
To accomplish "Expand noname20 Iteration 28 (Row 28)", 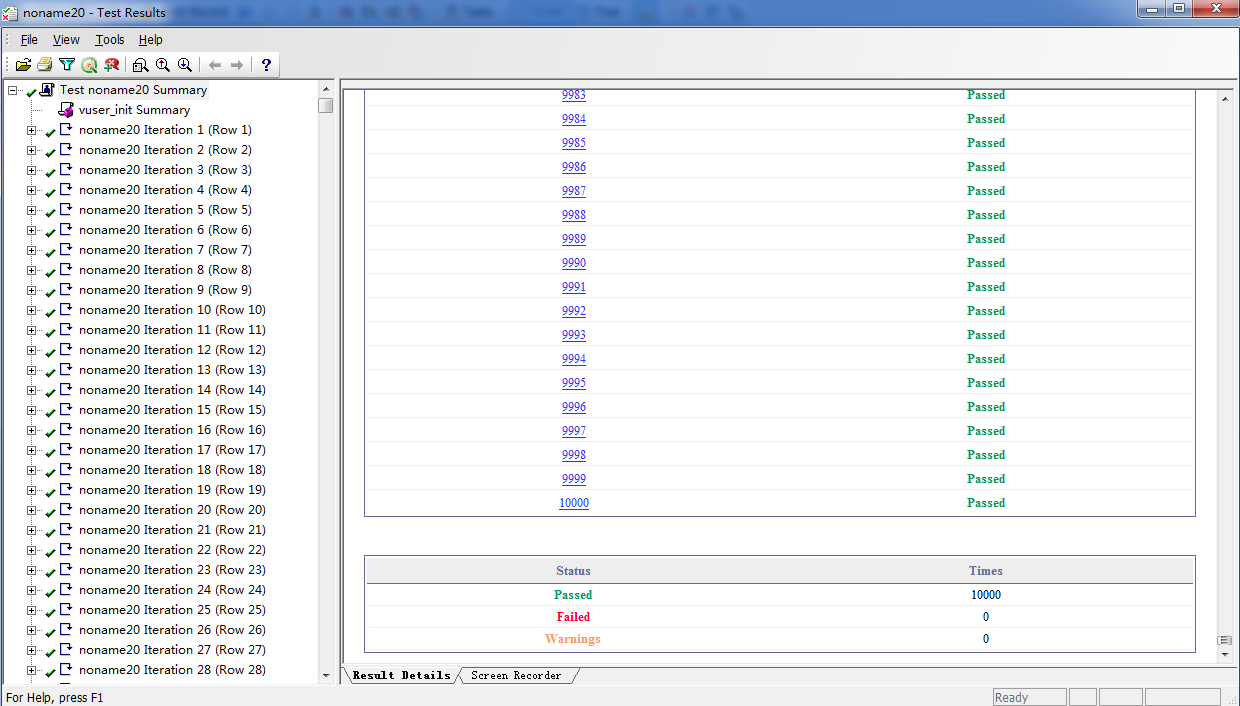I will click(32, 670).
